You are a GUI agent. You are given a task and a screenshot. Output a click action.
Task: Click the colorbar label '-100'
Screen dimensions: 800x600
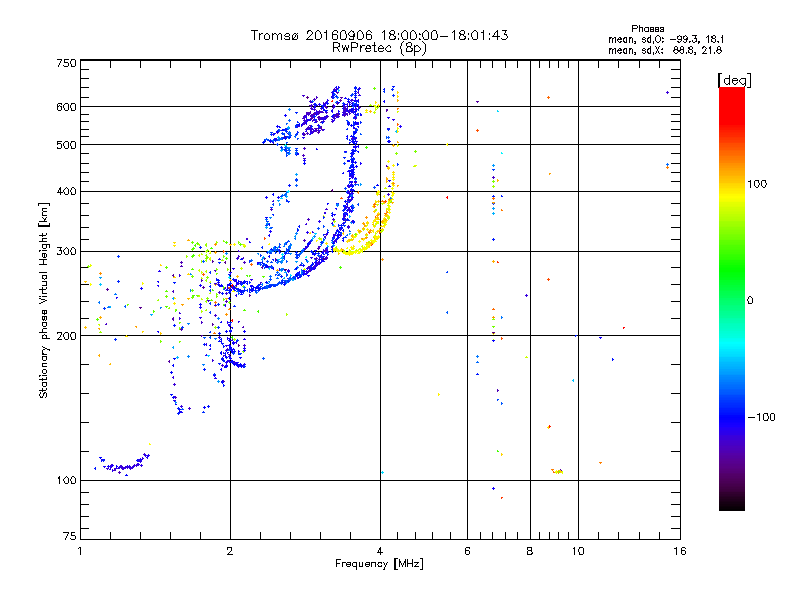coord(761,417)
